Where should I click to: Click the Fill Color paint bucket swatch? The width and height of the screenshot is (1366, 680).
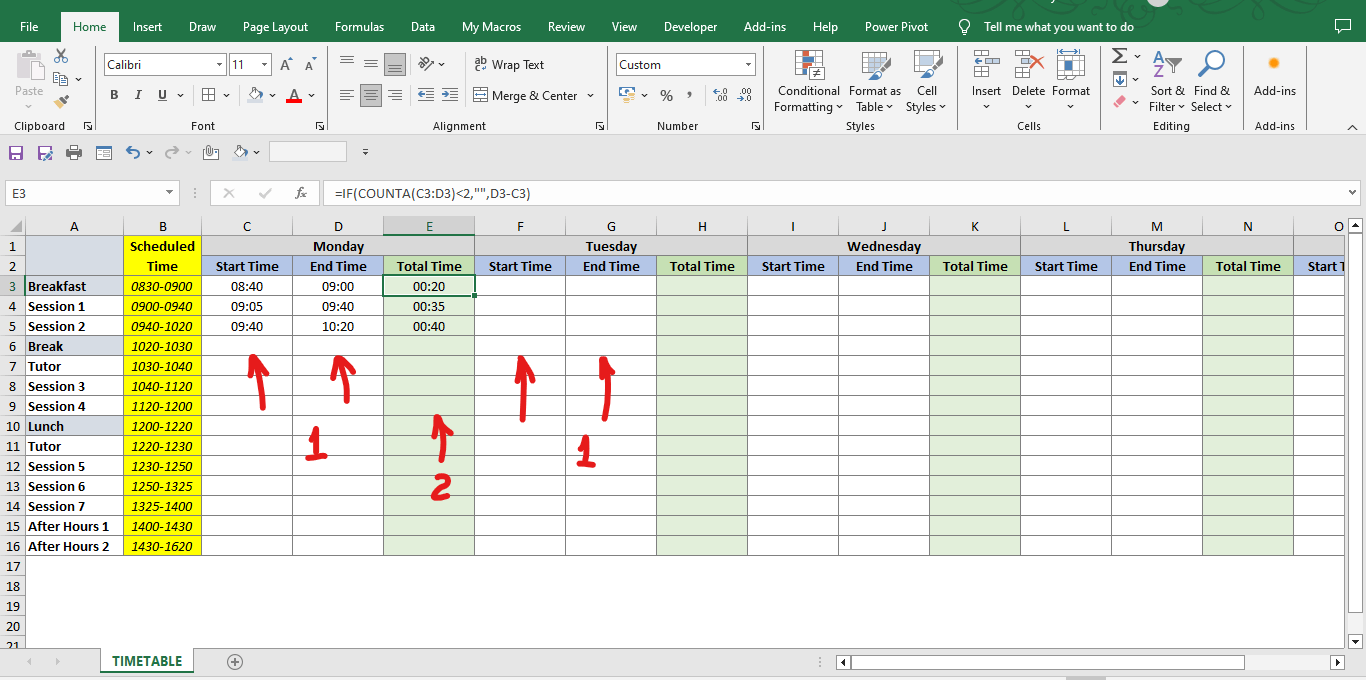point(255,95)
